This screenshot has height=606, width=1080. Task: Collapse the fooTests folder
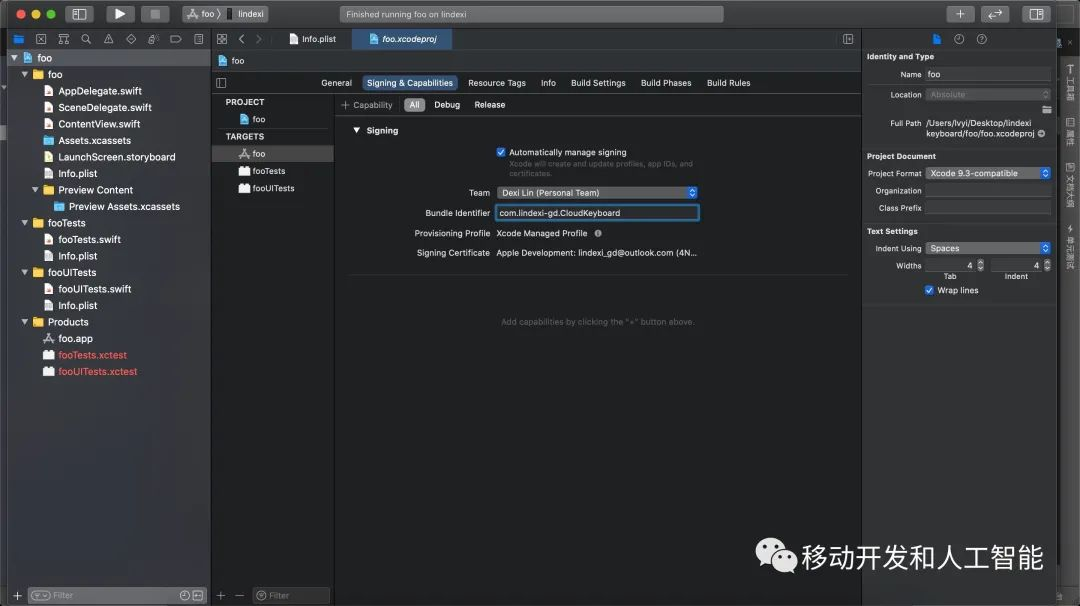25,223
